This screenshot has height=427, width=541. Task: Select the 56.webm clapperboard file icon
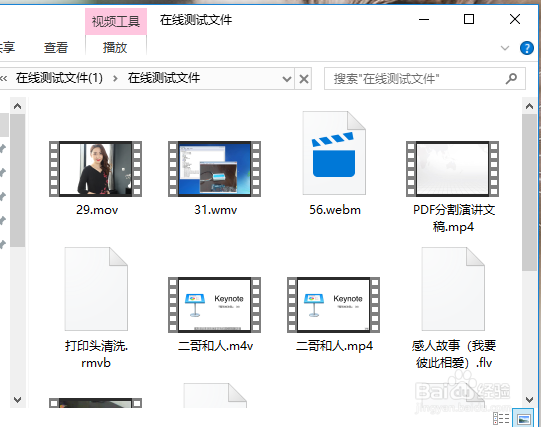point(334,153)
